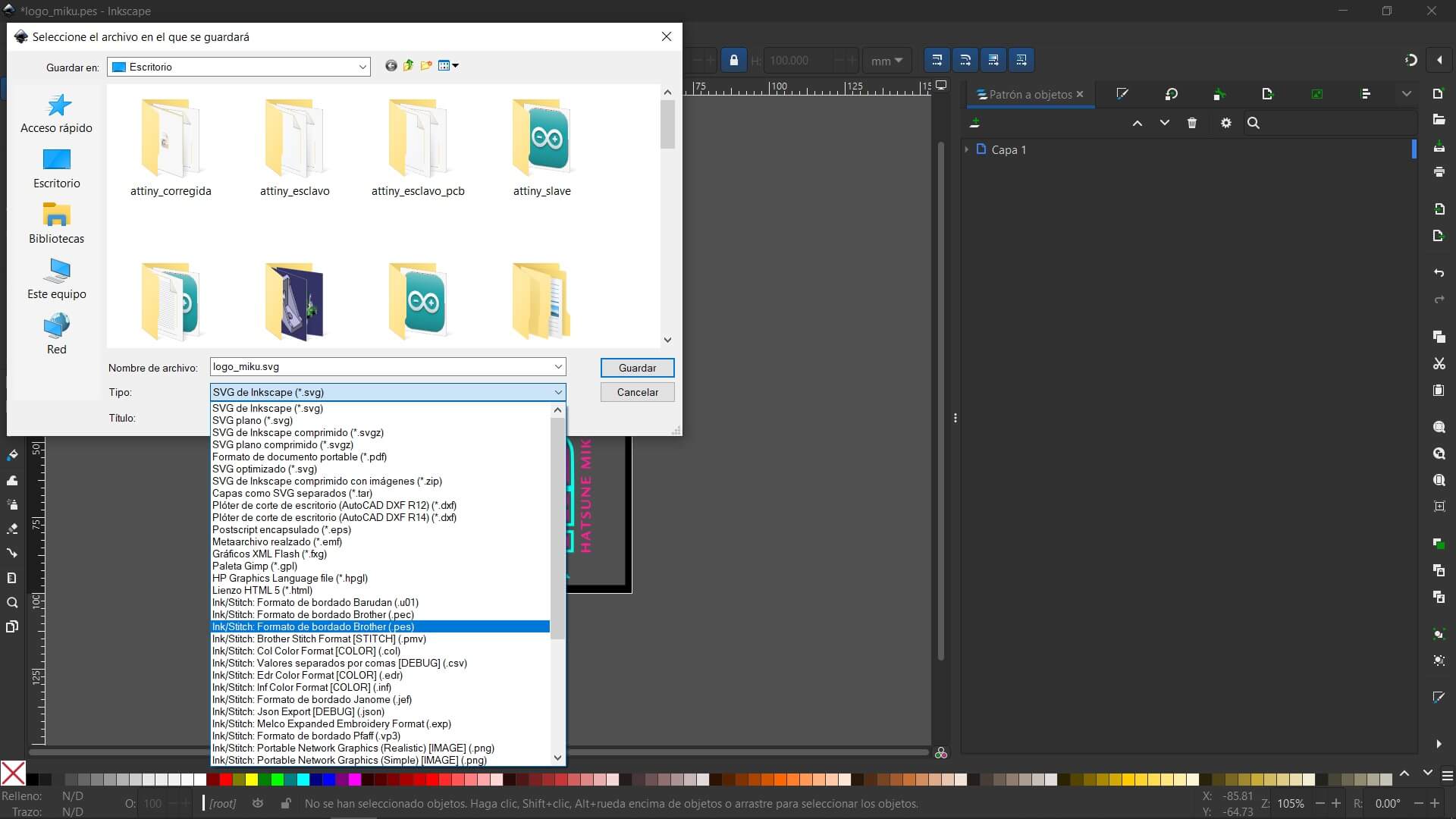This screenshot has width=1456, height=819.
Task: Close the save file dialog
Action: click(667, 36)
